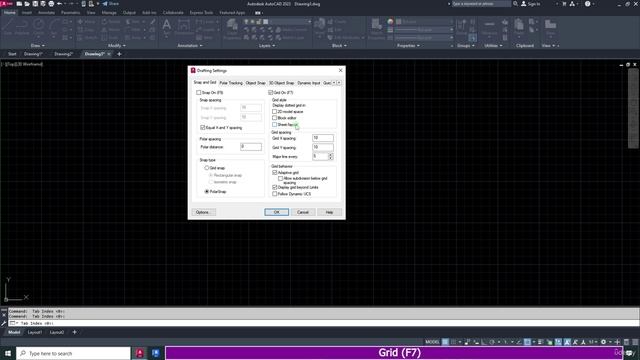Viewport: 640px width, 360px height.
Task: Click the Grid X spacing input field
Action: point(323,138)
